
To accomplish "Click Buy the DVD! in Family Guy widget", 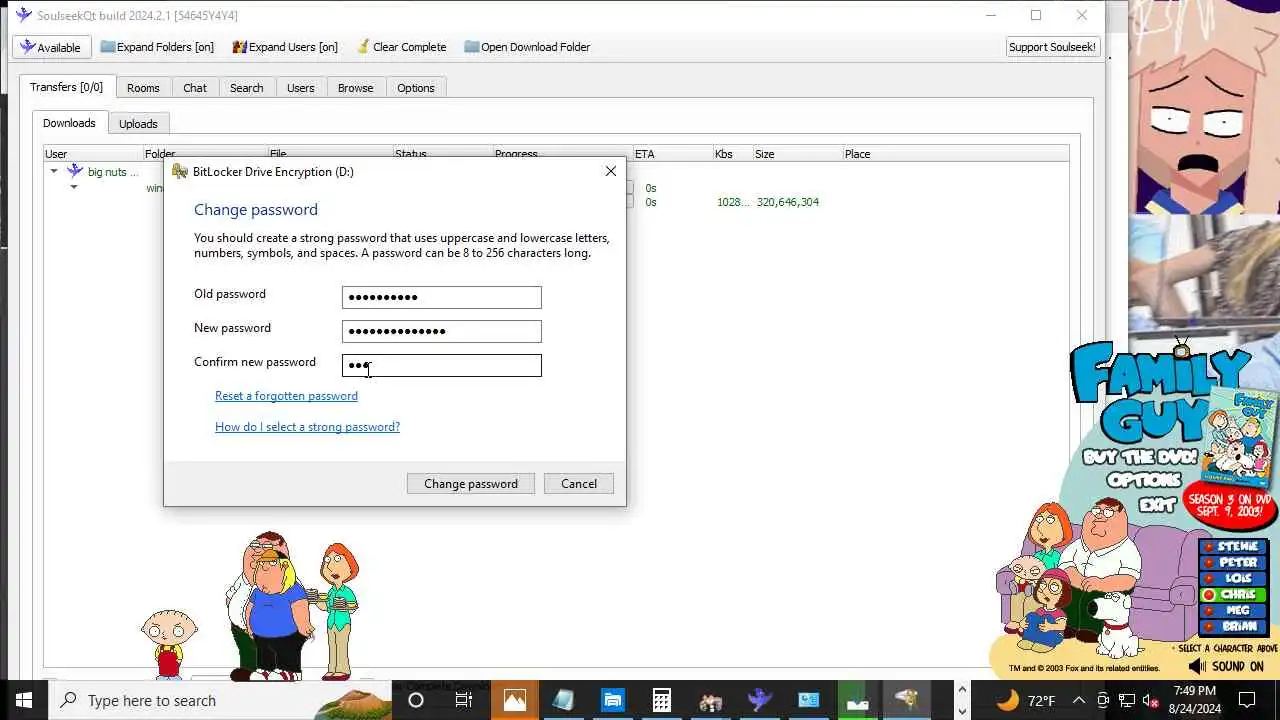I will click(x=1140, y=457).
